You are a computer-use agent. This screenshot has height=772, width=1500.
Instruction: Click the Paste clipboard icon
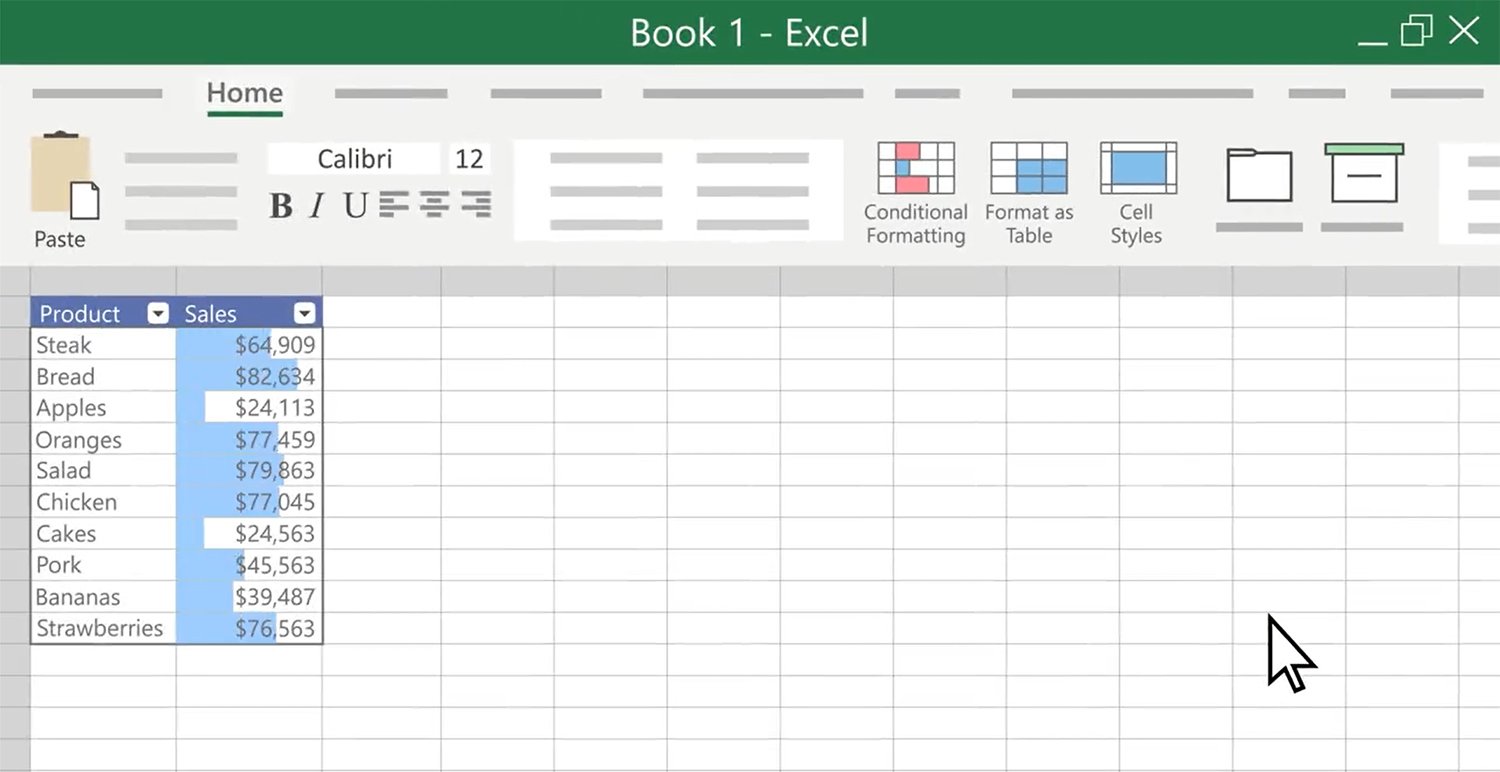[x=65, y=176]
